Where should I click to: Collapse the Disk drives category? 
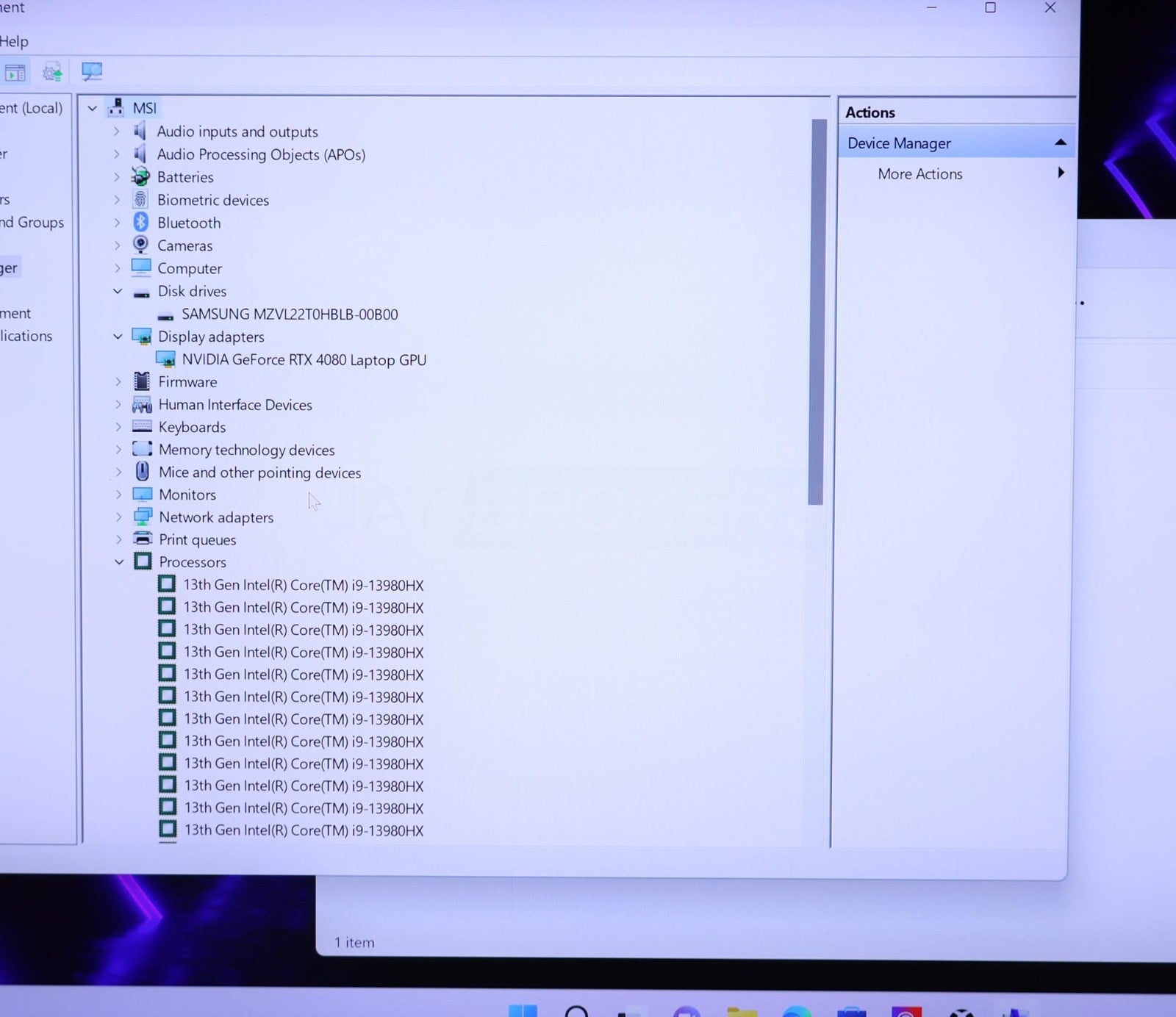[x=118, y=291]
